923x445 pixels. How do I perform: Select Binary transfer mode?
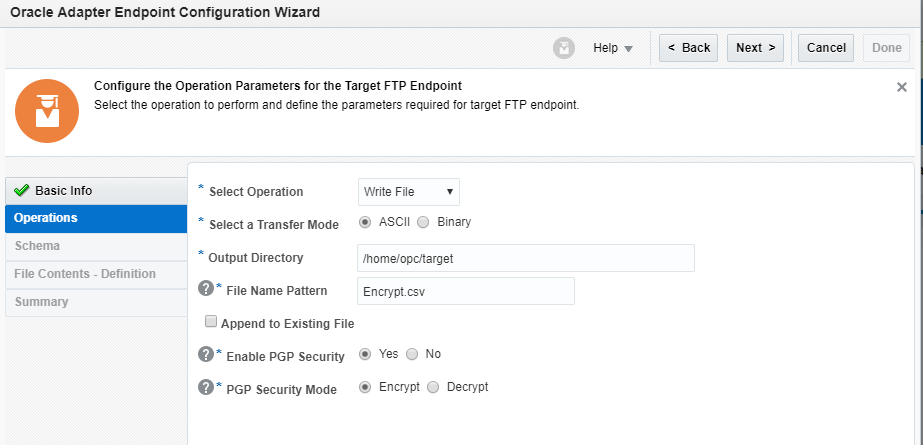pyautogui.click(x=423, y=222)
